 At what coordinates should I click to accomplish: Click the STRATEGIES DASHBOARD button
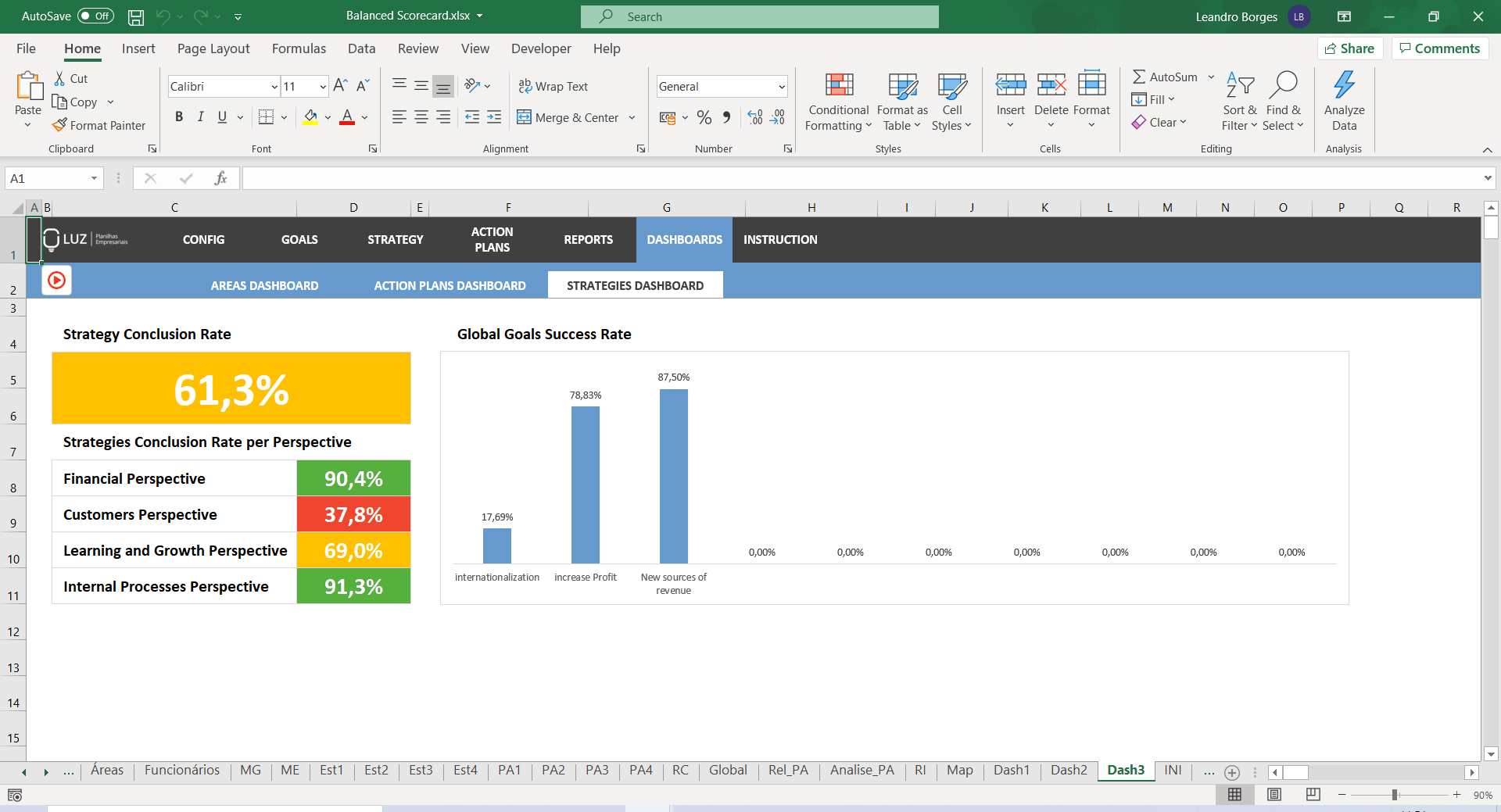pyautogui.click(x=635, y=285)
